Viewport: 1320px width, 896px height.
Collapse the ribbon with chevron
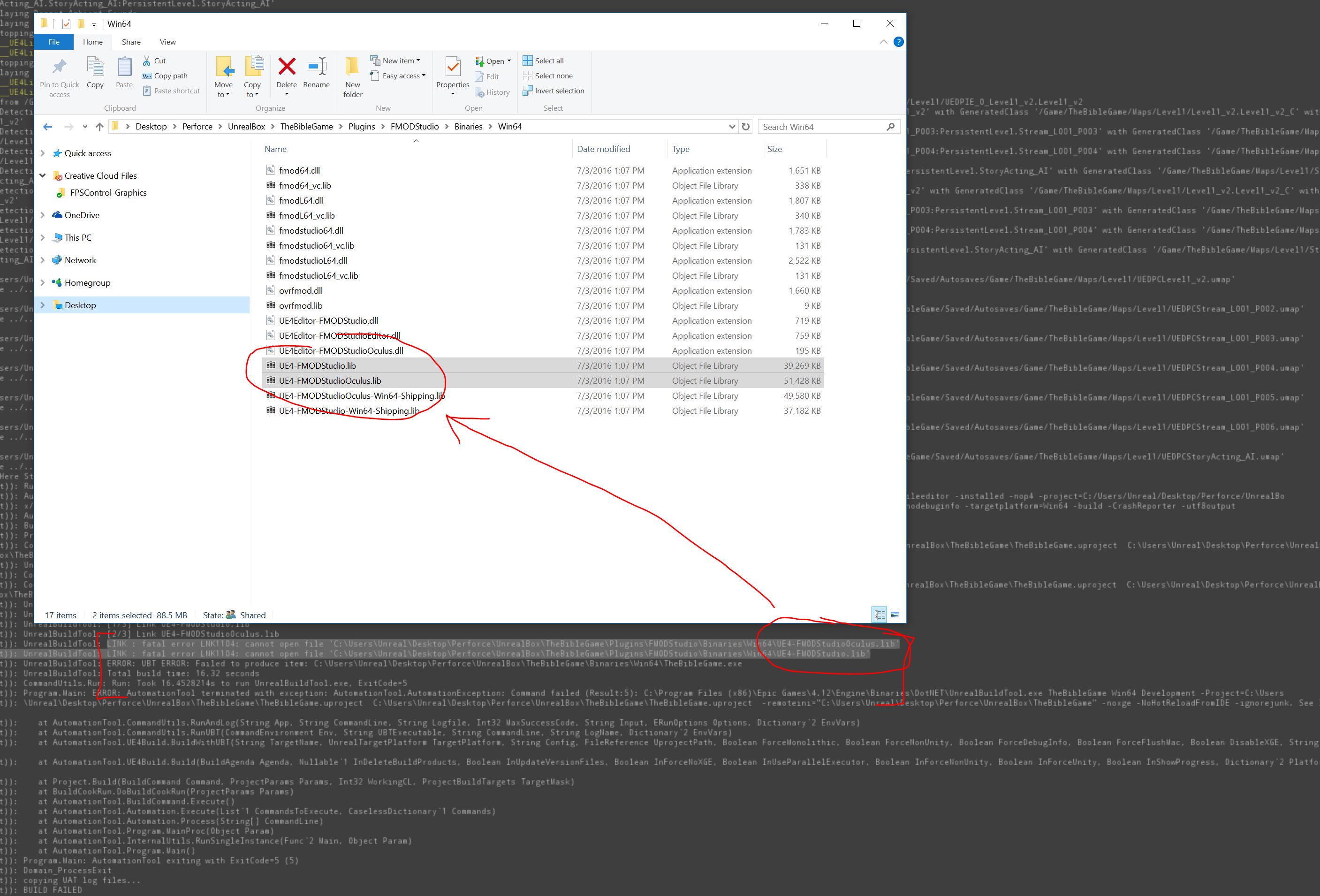[x=883, y=41]
